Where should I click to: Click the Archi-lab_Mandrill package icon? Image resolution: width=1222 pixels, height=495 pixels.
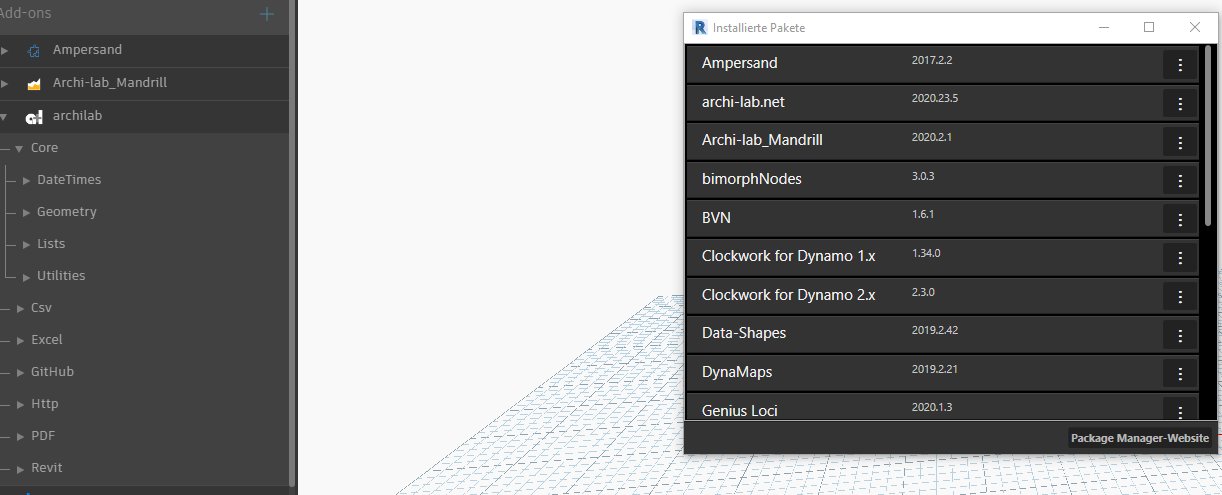[x=34, y=83]
